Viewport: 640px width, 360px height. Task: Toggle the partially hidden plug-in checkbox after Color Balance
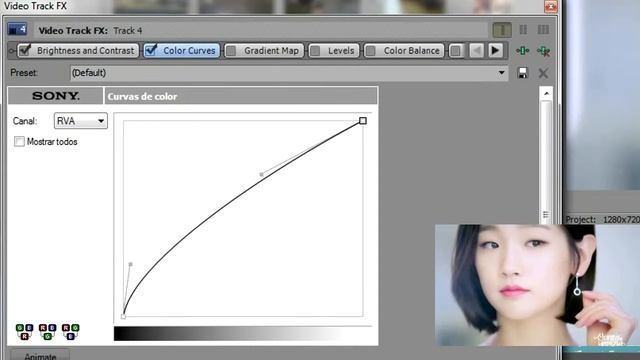tap(456, 51)
